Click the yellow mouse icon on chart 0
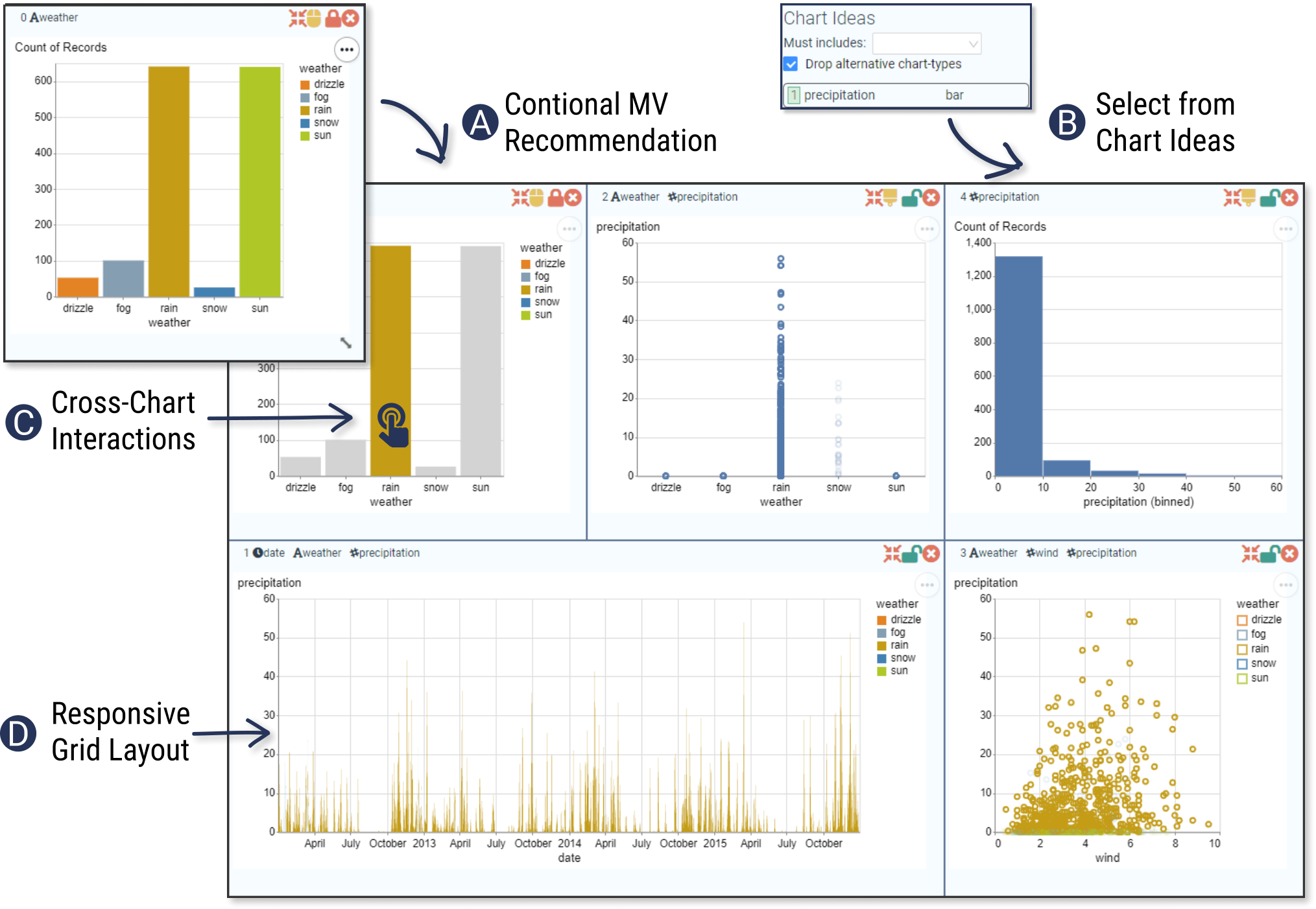 click(x=314, y=18)
